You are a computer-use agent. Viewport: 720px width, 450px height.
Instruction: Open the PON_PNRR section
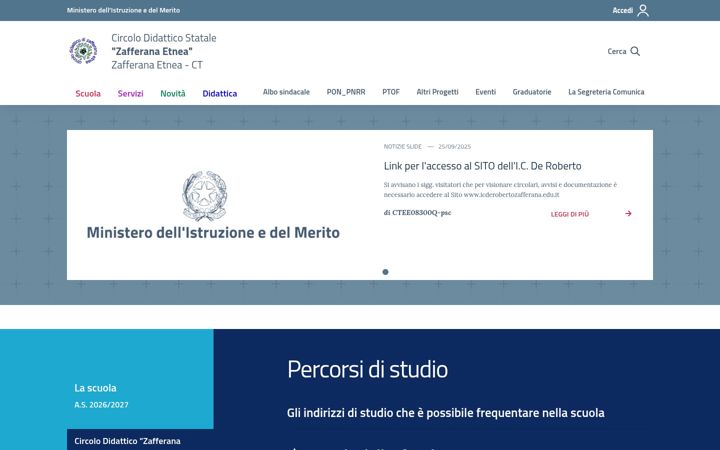coord(346,92)
